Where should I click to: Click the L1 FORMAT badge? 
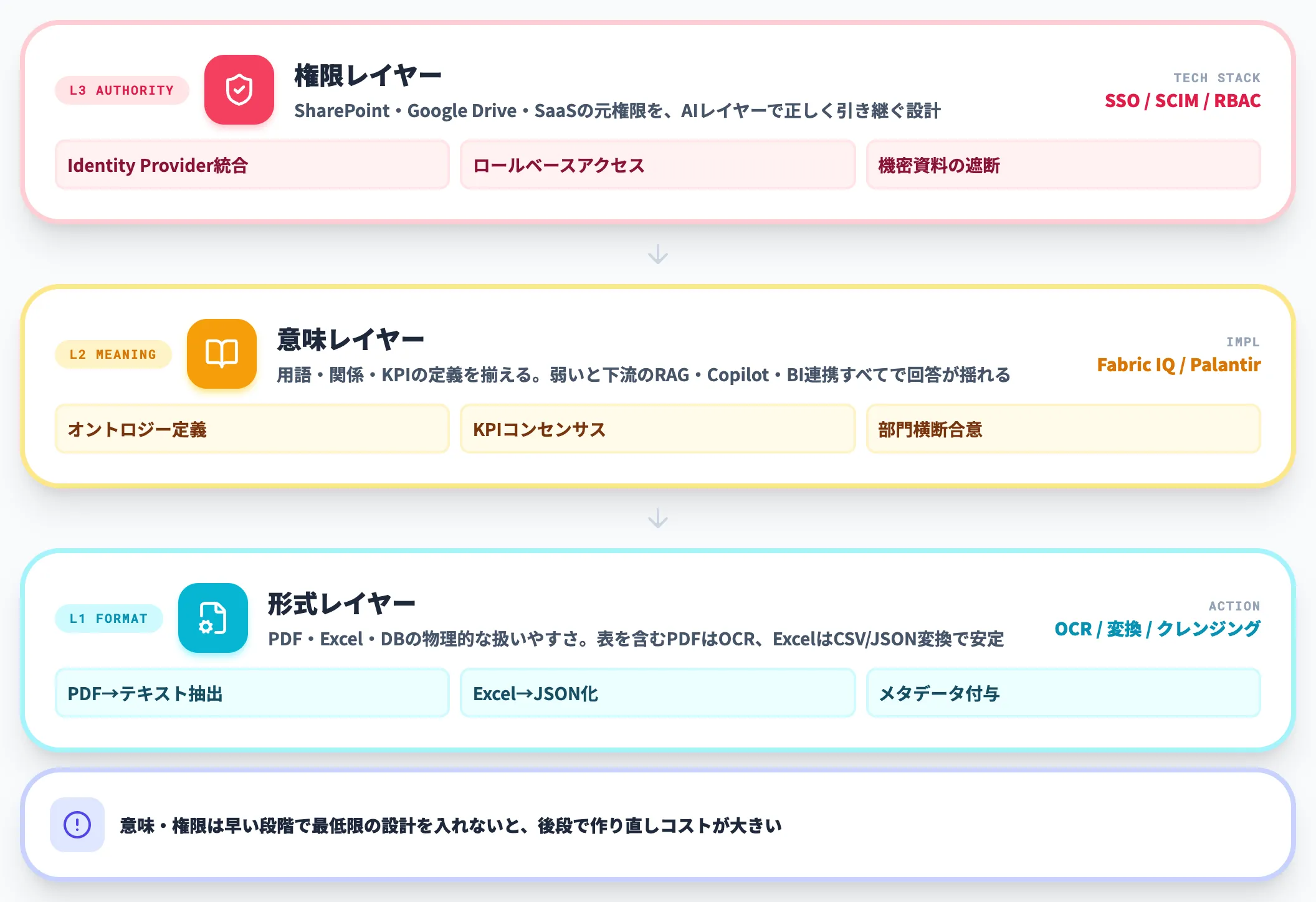[x=108, y=619]
